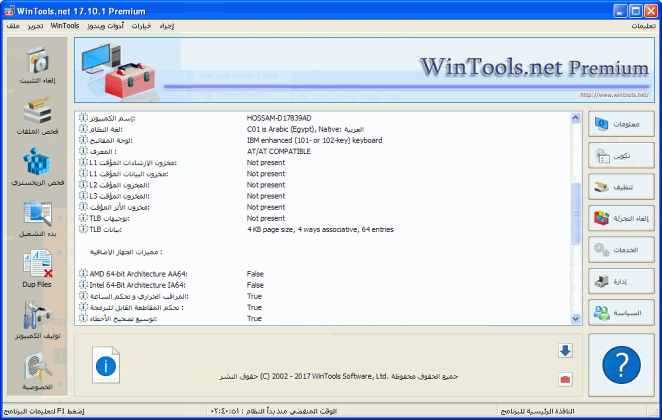Open the Tweak computer tool (توليف الكمبيوتر)
662x420 pixels.
[x=37, y=320]
